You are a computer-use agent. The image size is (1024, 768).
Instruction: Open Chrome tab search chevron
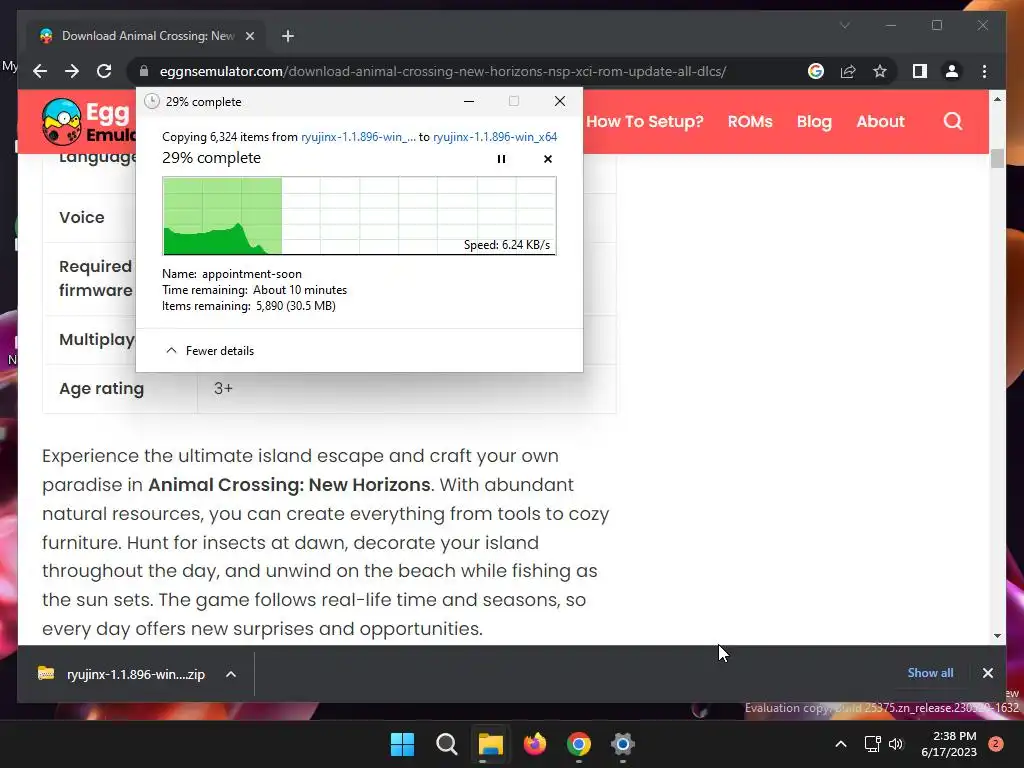click(844, 25)
